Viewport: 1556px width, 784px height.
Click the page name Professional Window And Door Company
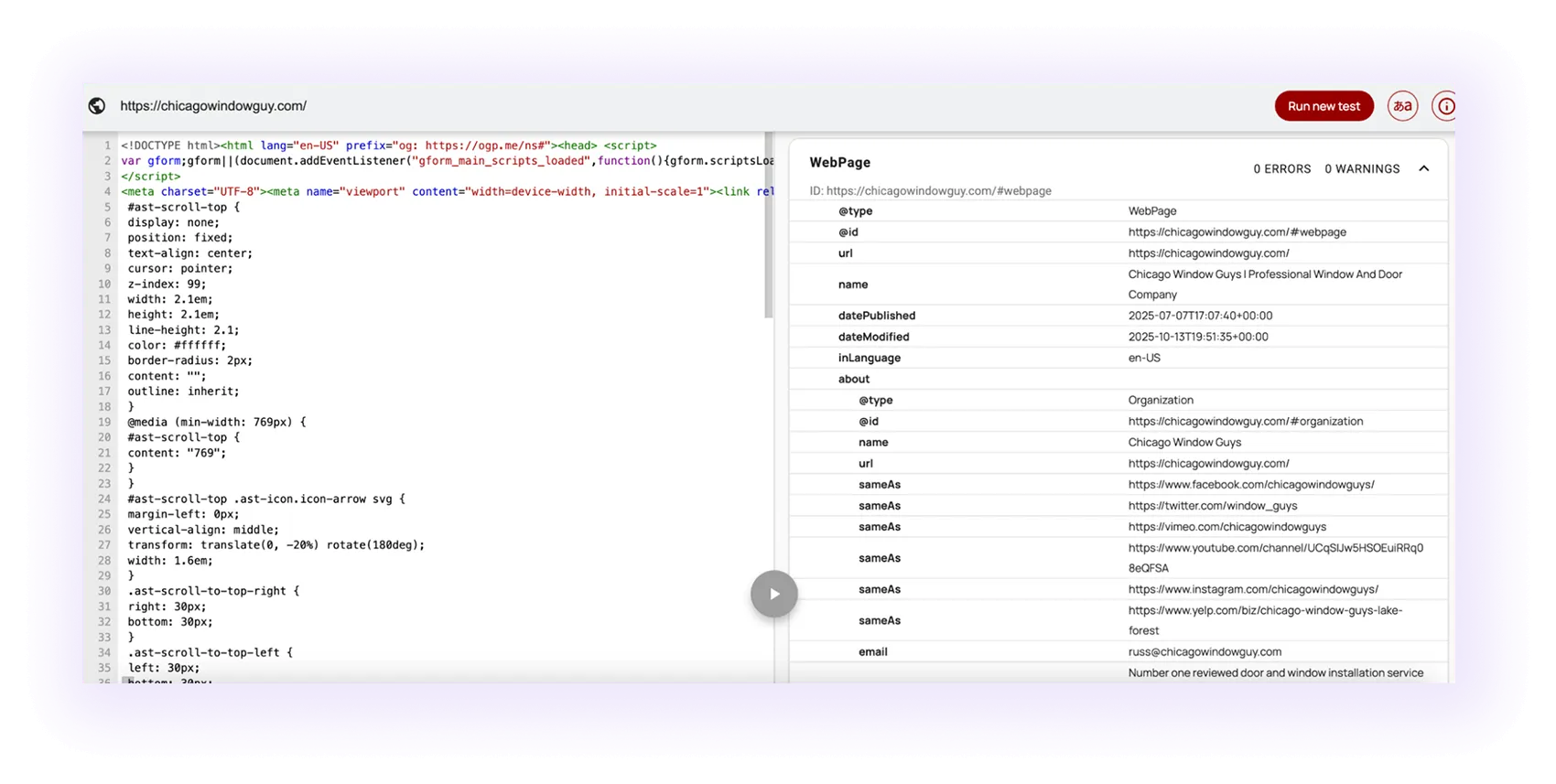(1265, 285)
